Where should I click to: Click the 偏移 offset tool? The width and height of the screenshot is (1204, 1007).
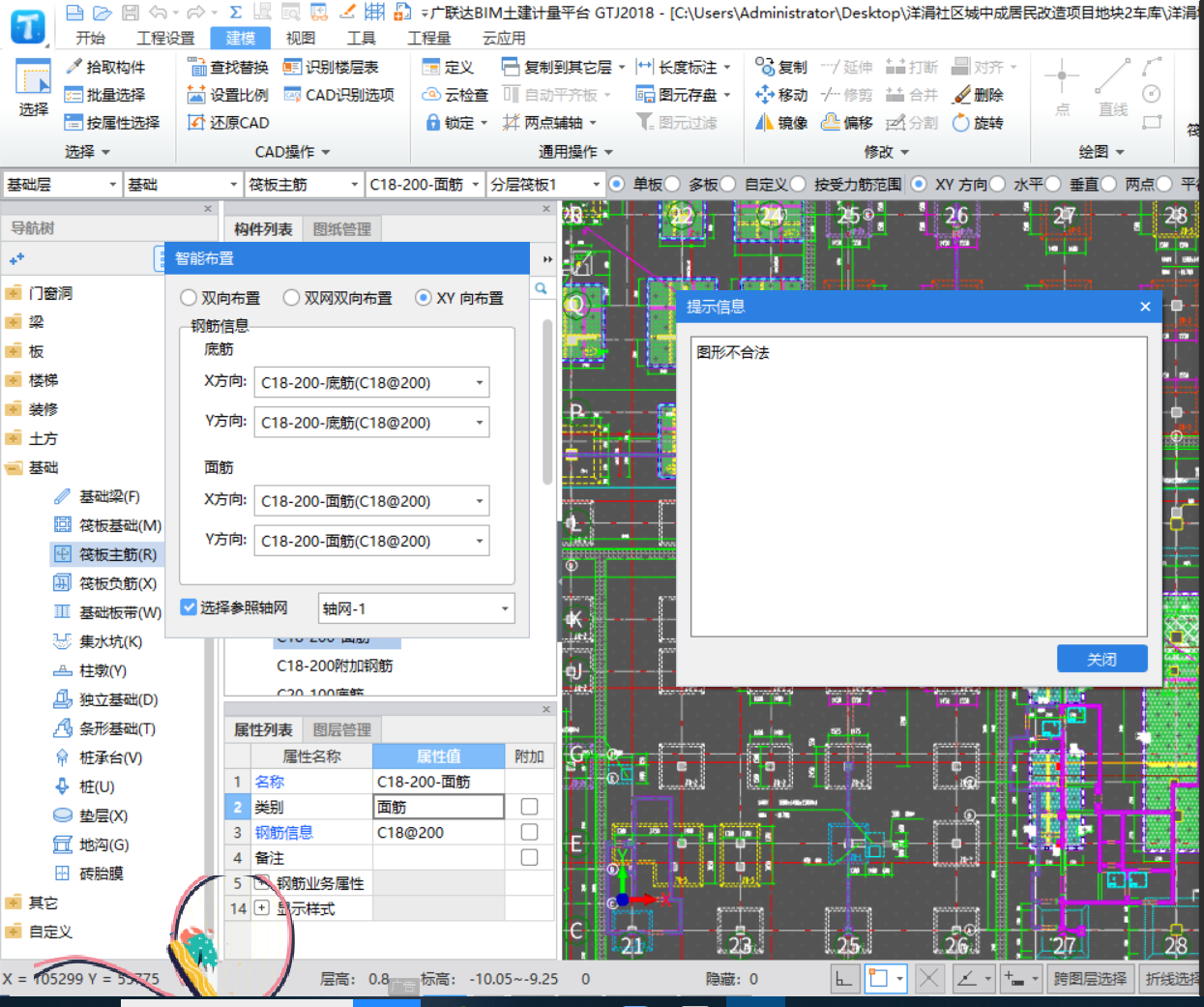(x=846, y=123)
